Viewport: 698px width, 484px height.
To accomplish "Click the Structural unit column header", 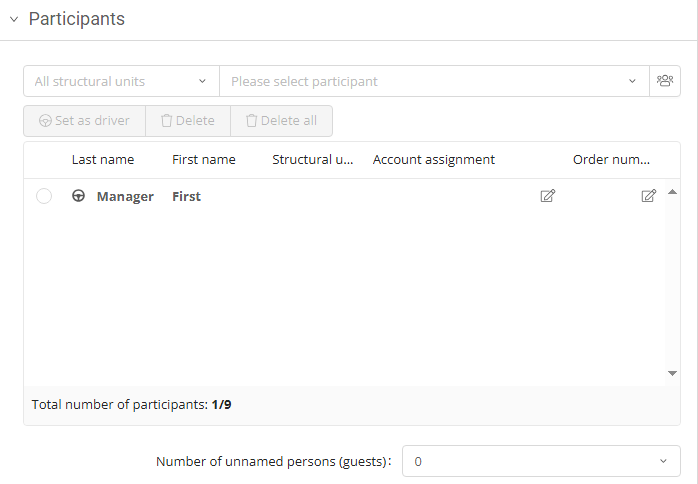I will pyautogui.click(x=313, y=160).
